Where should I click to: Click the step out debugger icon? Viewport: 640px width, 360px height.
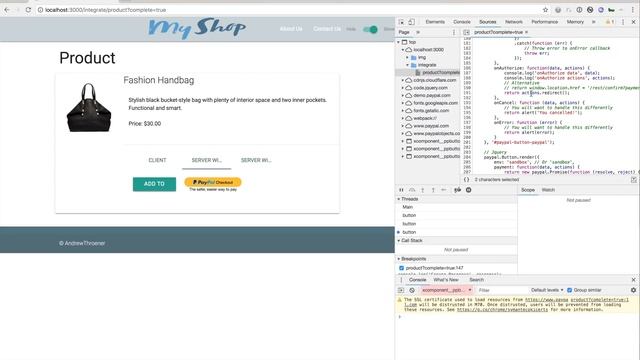433,190
